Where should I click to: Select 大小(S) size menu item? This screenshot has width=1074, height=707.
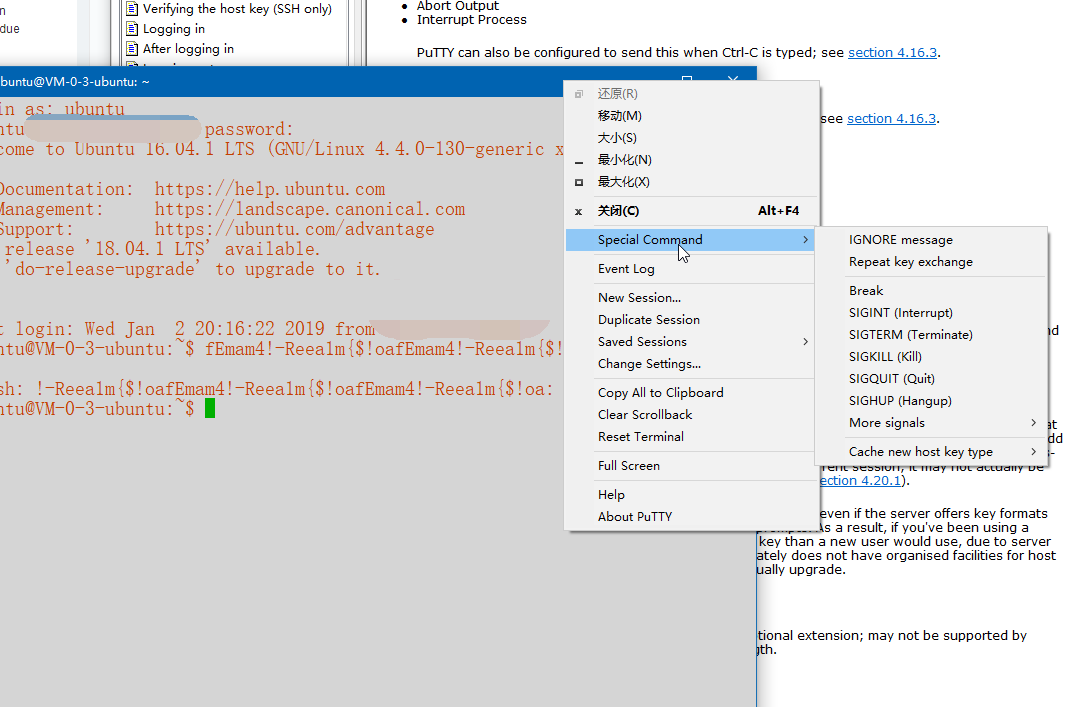tap(690, 138)
